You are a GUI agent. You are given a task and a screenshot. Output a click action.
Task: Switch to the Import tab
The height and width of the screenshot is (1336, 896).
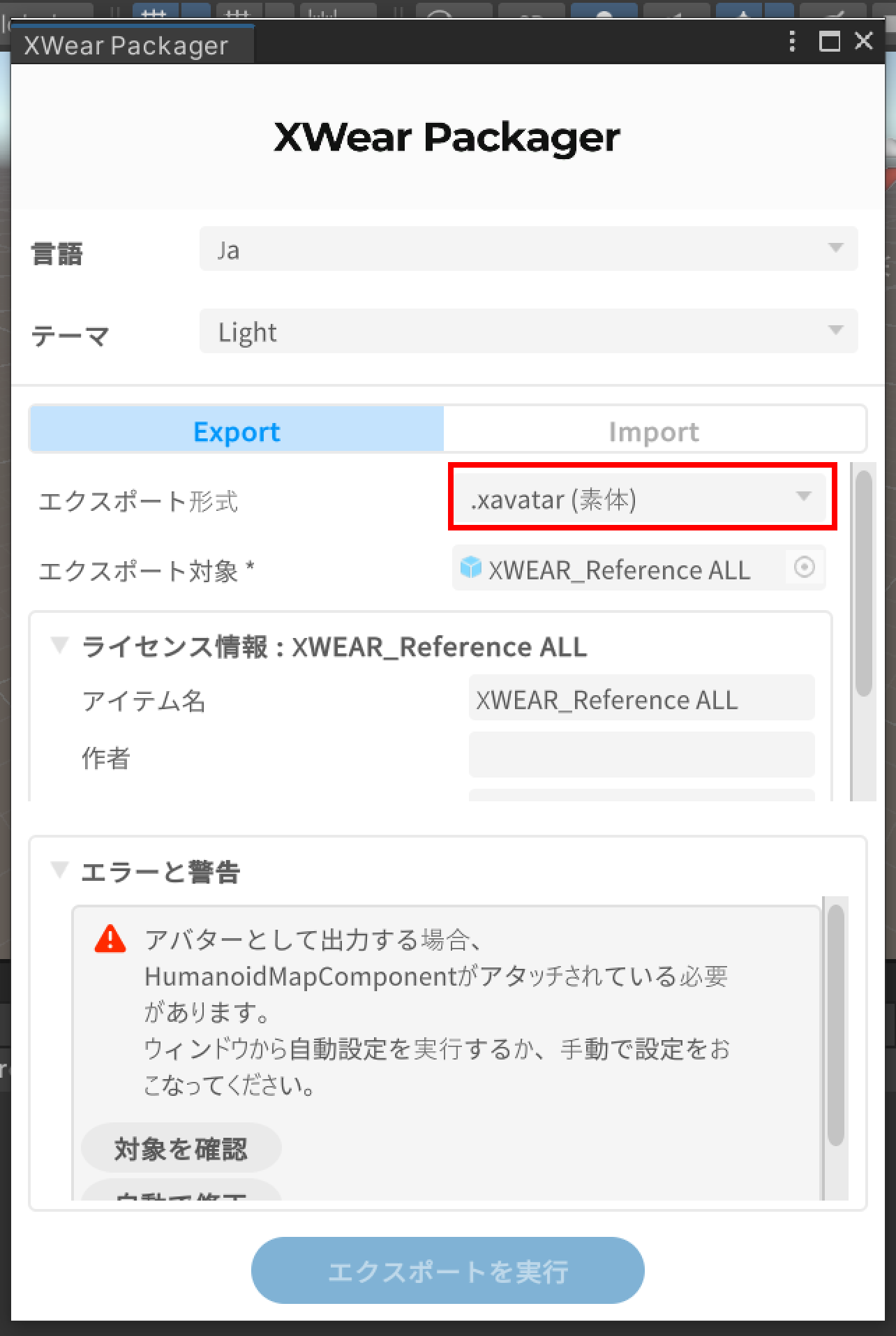click(x=654, y=430)
